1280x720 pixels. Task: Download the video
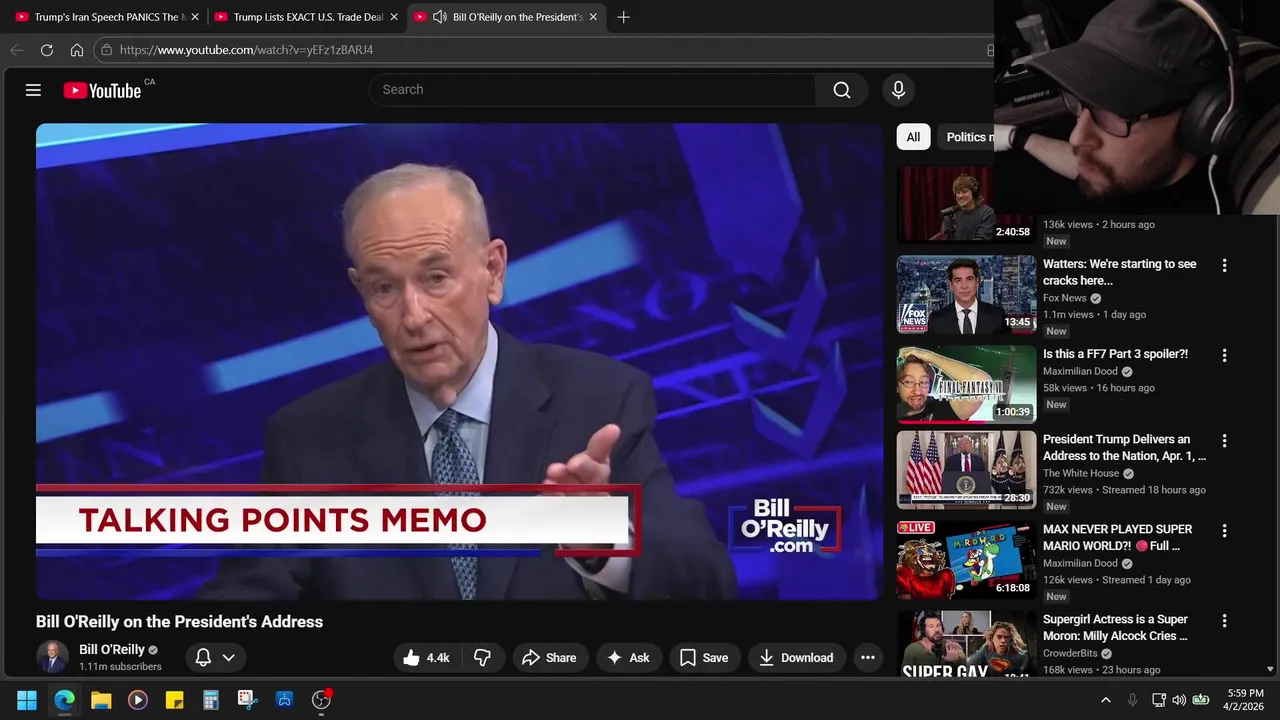coord(796,658)
